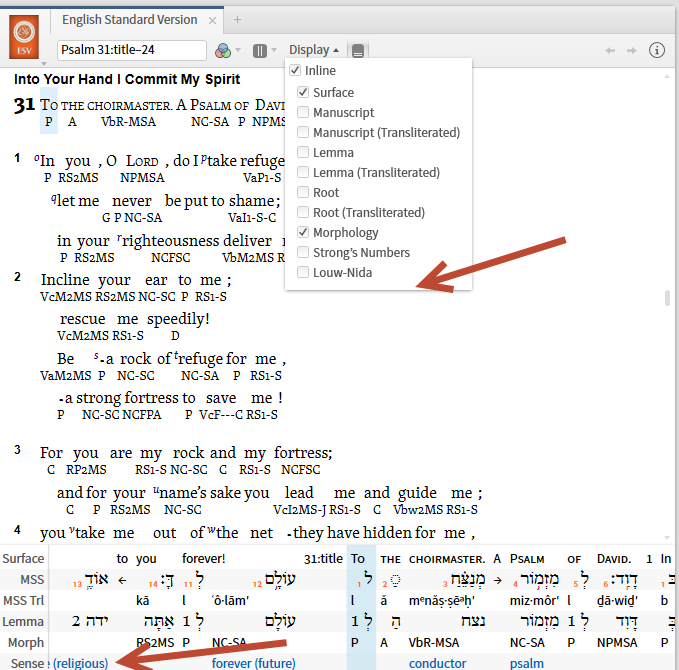Viewport: 679px width, 670px height.
Task: Click the scroll down arrow of text pane
Action: (x=667, y=537)
